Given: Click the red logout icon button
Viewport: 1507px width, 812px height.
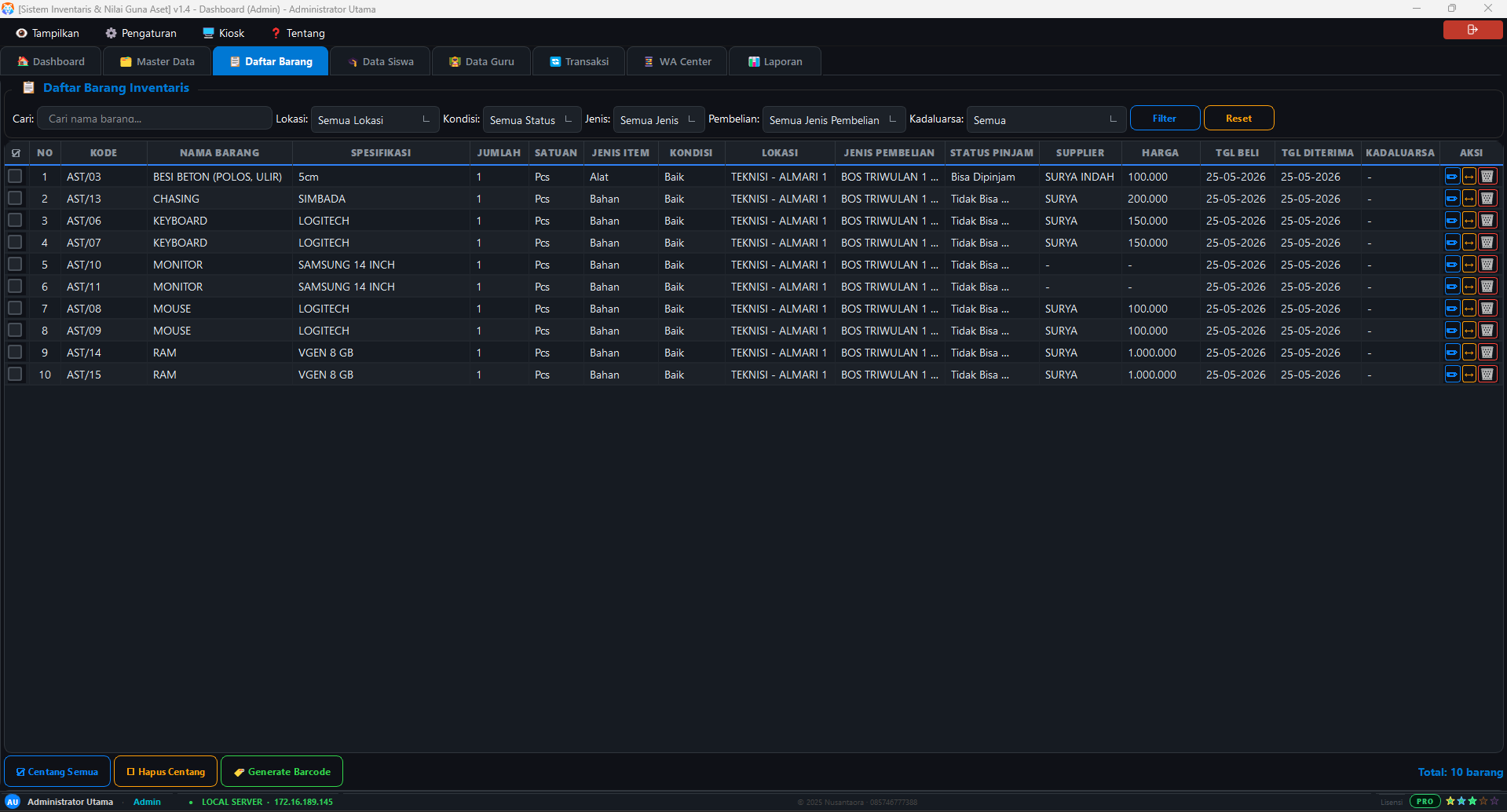Looking at the screenshot, I should (1472, 30).
